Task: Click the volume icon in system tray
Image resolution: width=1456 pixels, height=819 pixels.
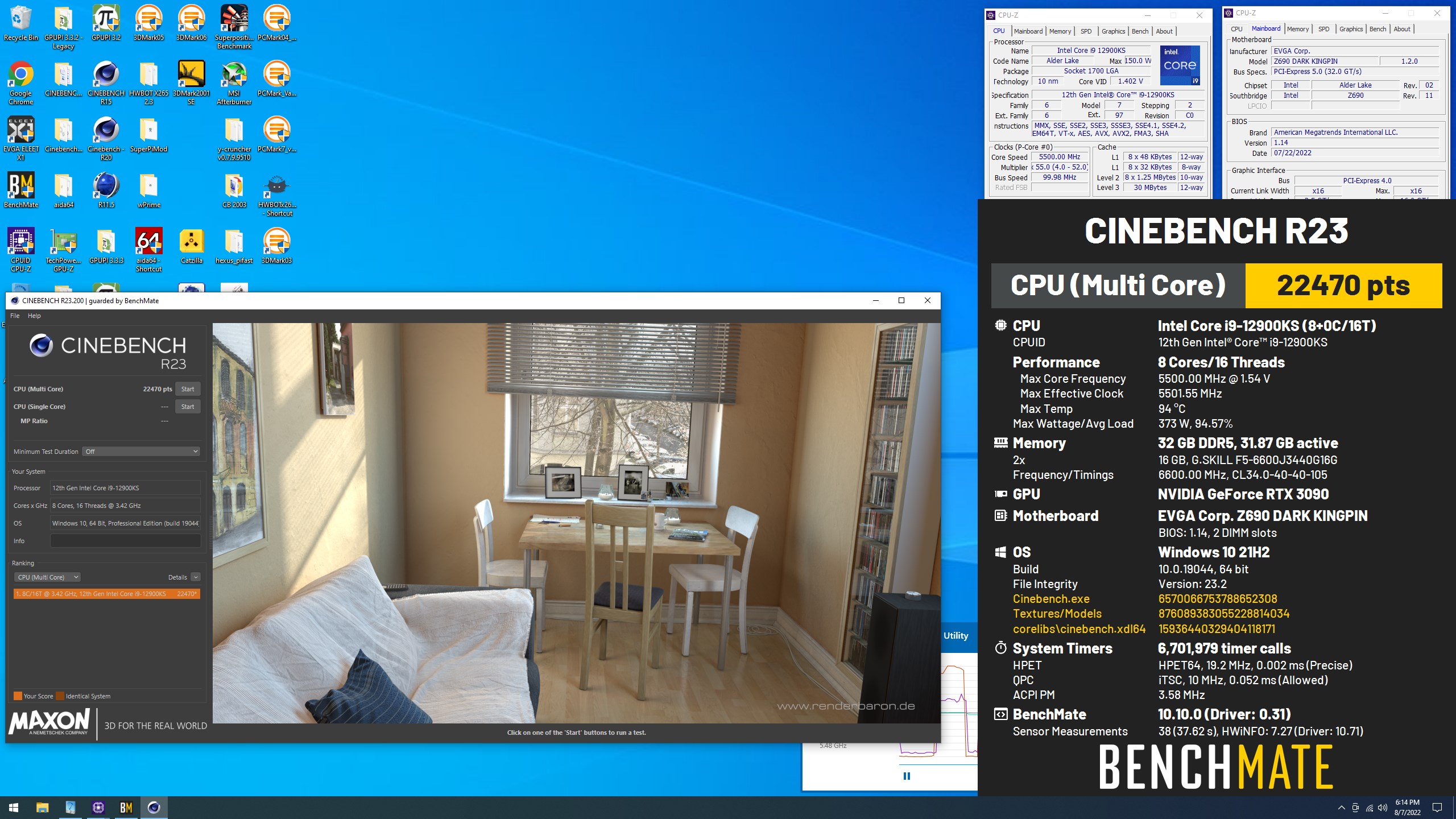Action: (1383, 808)
